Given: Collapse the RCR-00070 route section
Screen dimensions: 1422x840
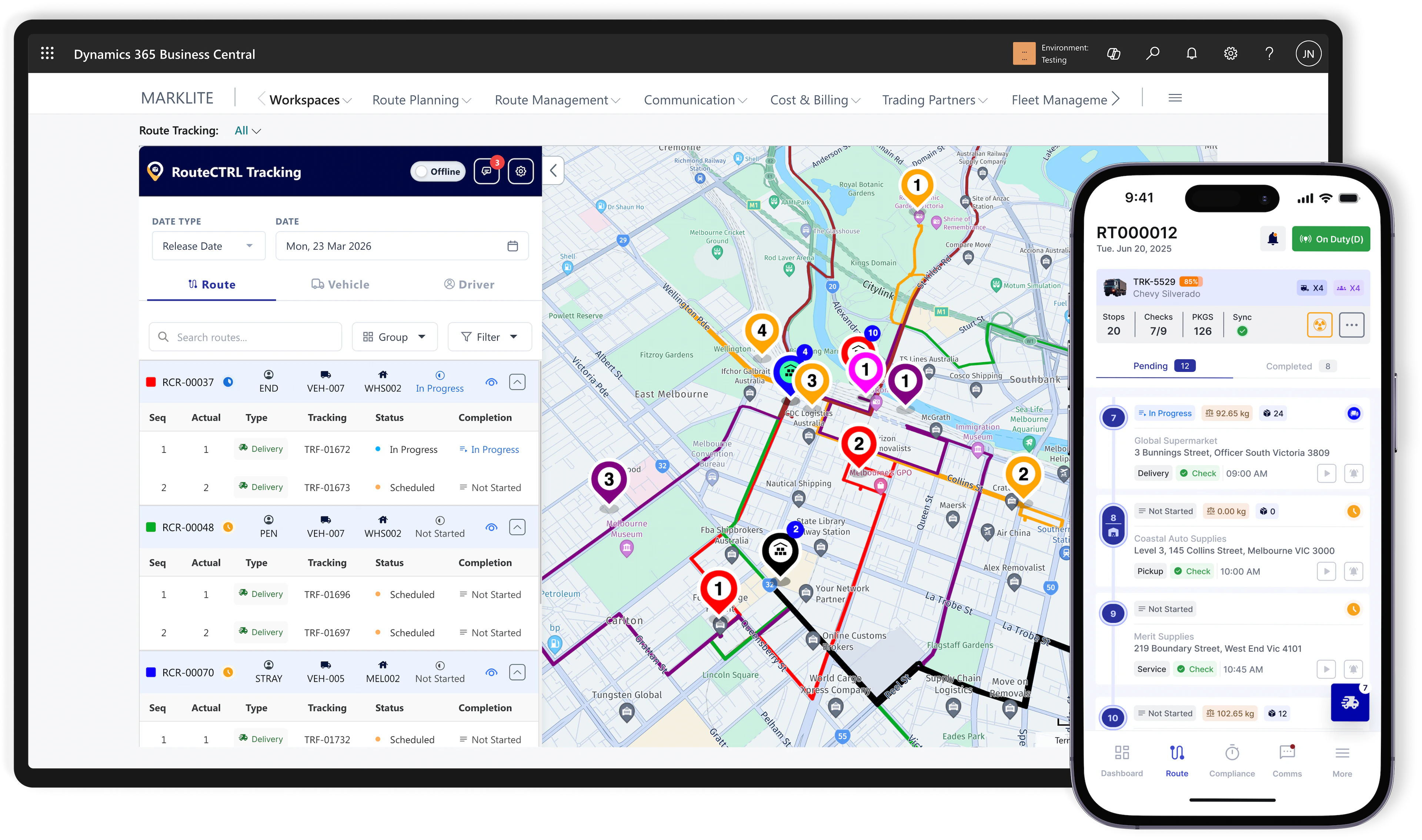Looking at the screenshot, I should pos(517,673).
